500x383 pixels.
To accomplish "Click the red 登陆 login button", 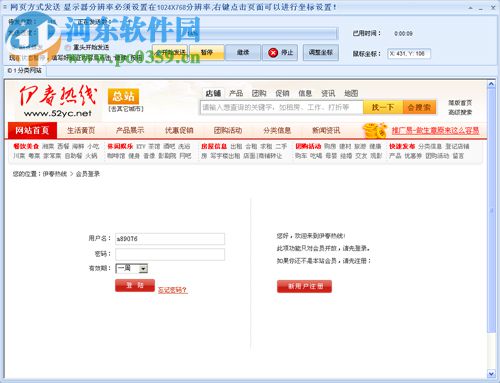I will 135,285.
